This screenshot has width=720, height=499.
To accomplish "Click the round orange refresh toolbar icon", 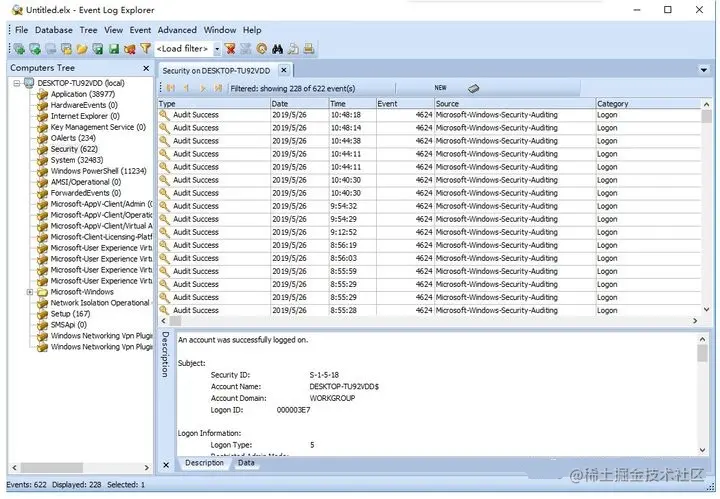I will pyautogui.click(x=262, y=48).
